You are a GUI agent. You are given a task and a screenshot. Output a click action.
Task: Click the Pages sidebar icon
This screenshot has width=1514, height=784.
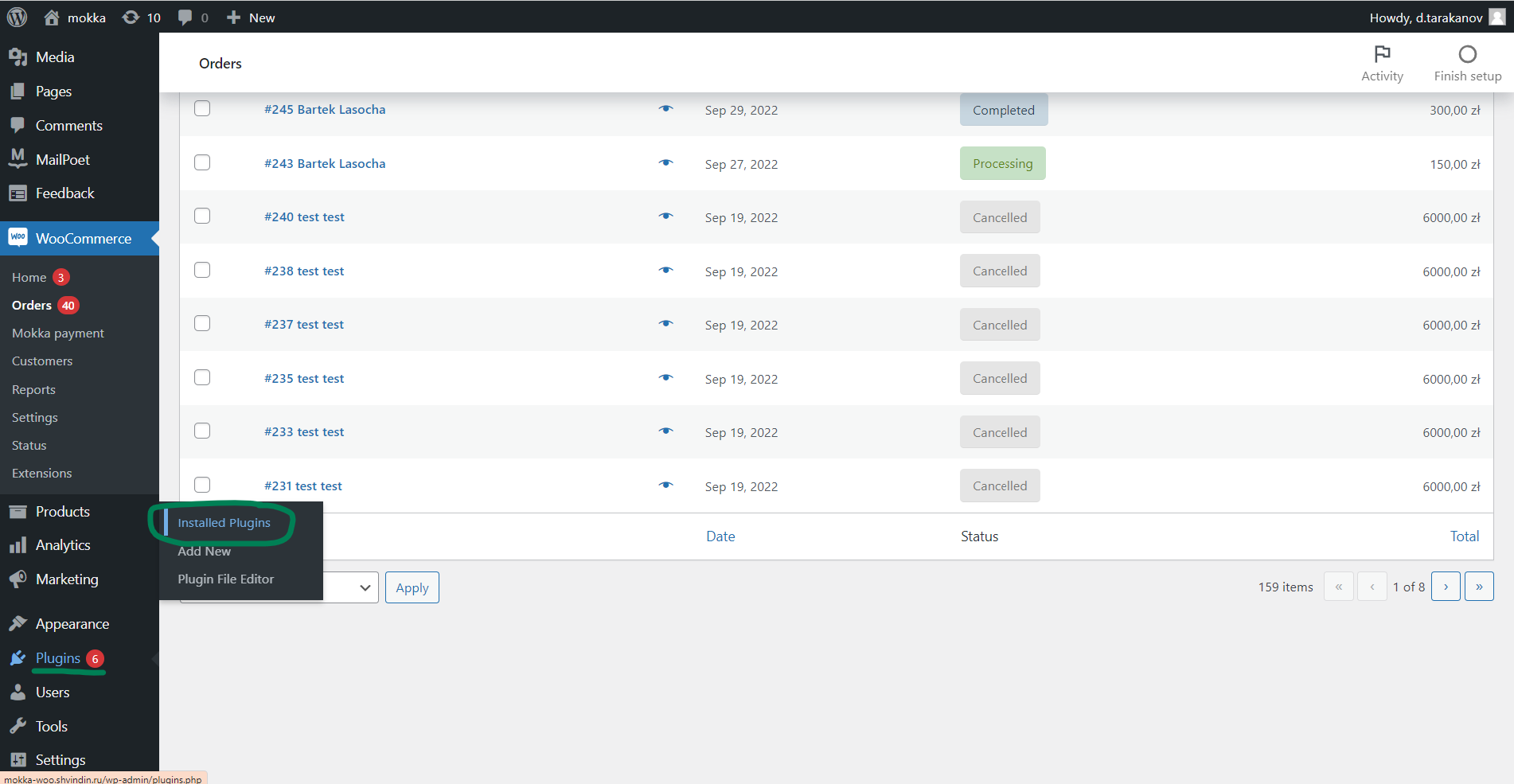(x=18, y=92)
